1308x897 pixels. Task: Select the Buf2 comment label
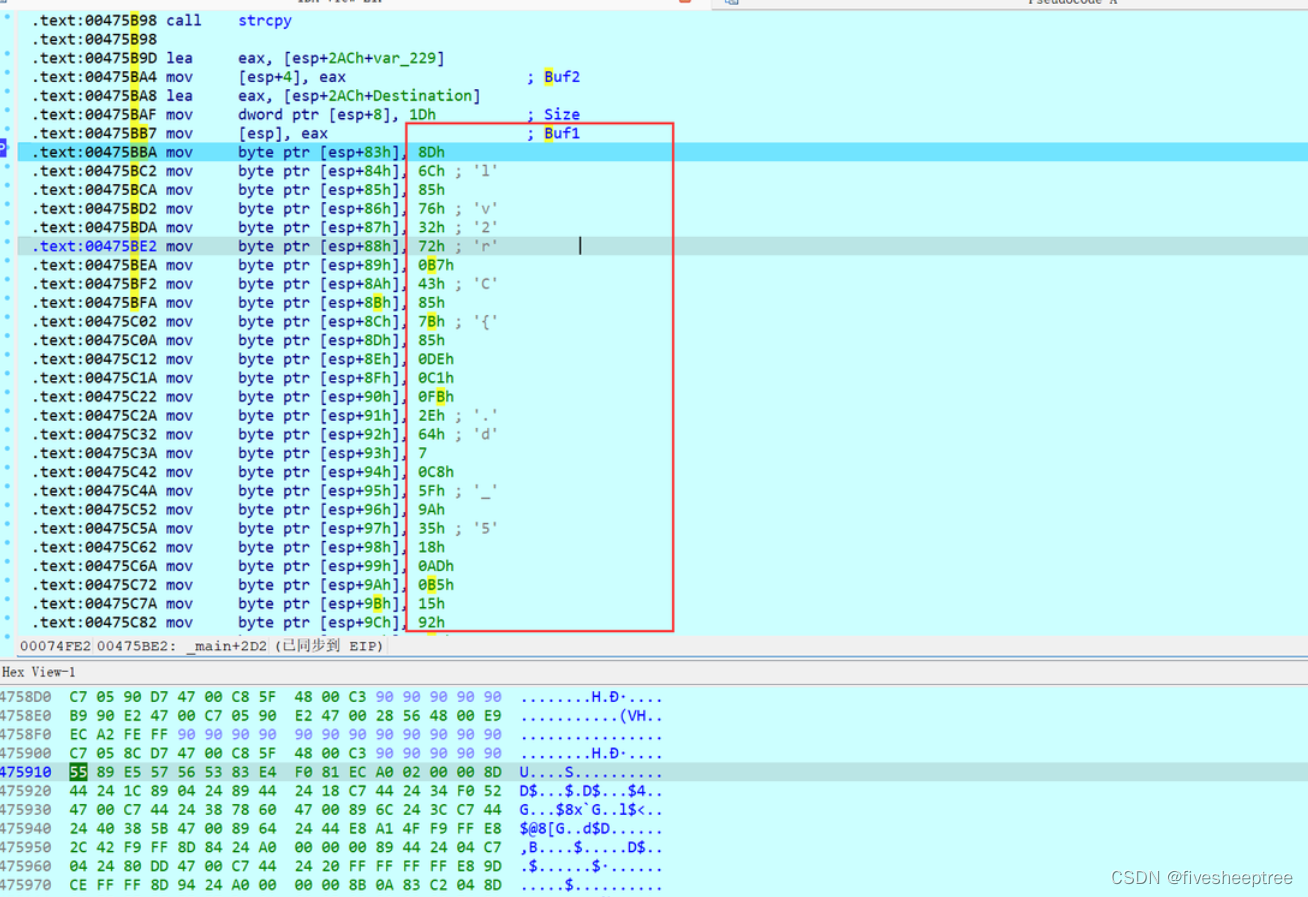(560, 77)
